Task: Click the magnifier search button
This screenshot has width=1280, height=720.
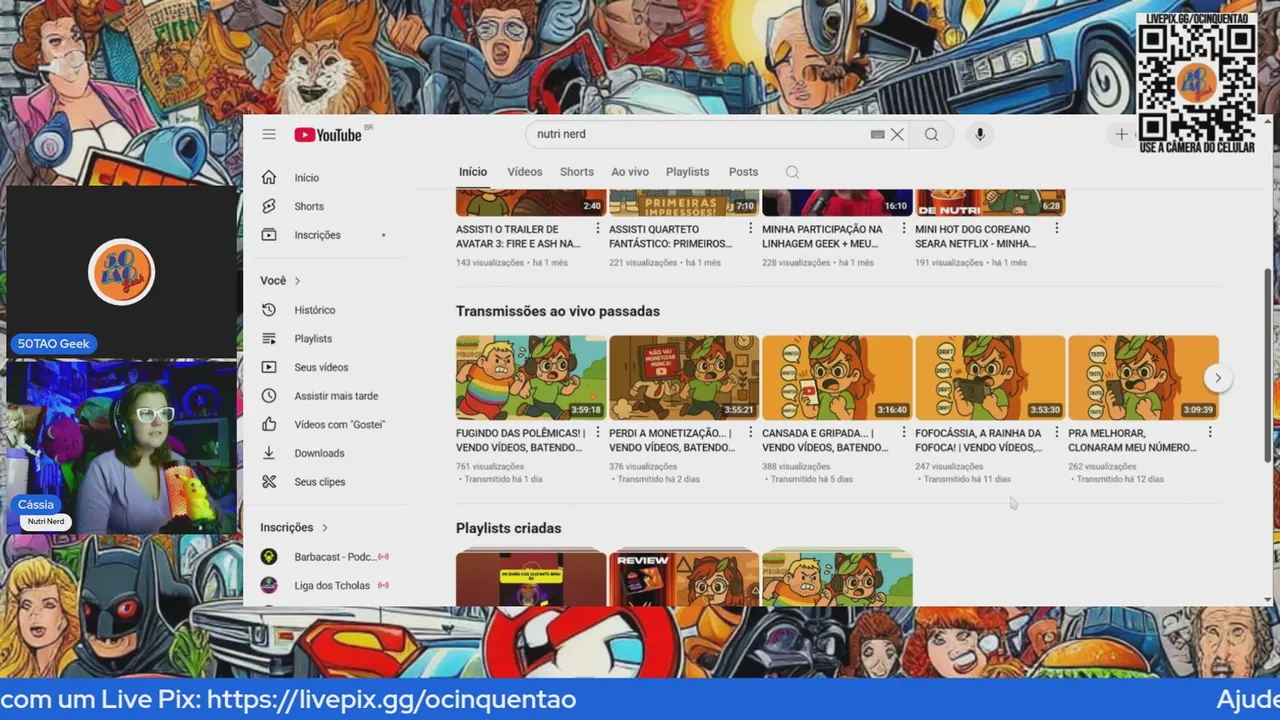Action: point(931,134)
